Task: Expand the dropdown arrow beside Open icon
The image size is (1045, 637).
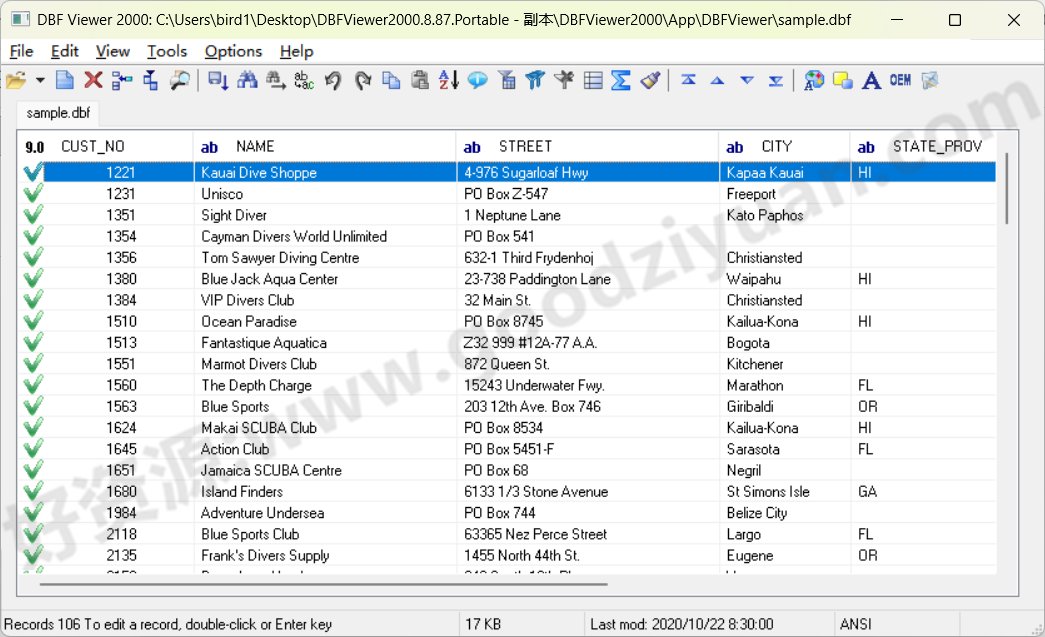Action: pos(40,81)
